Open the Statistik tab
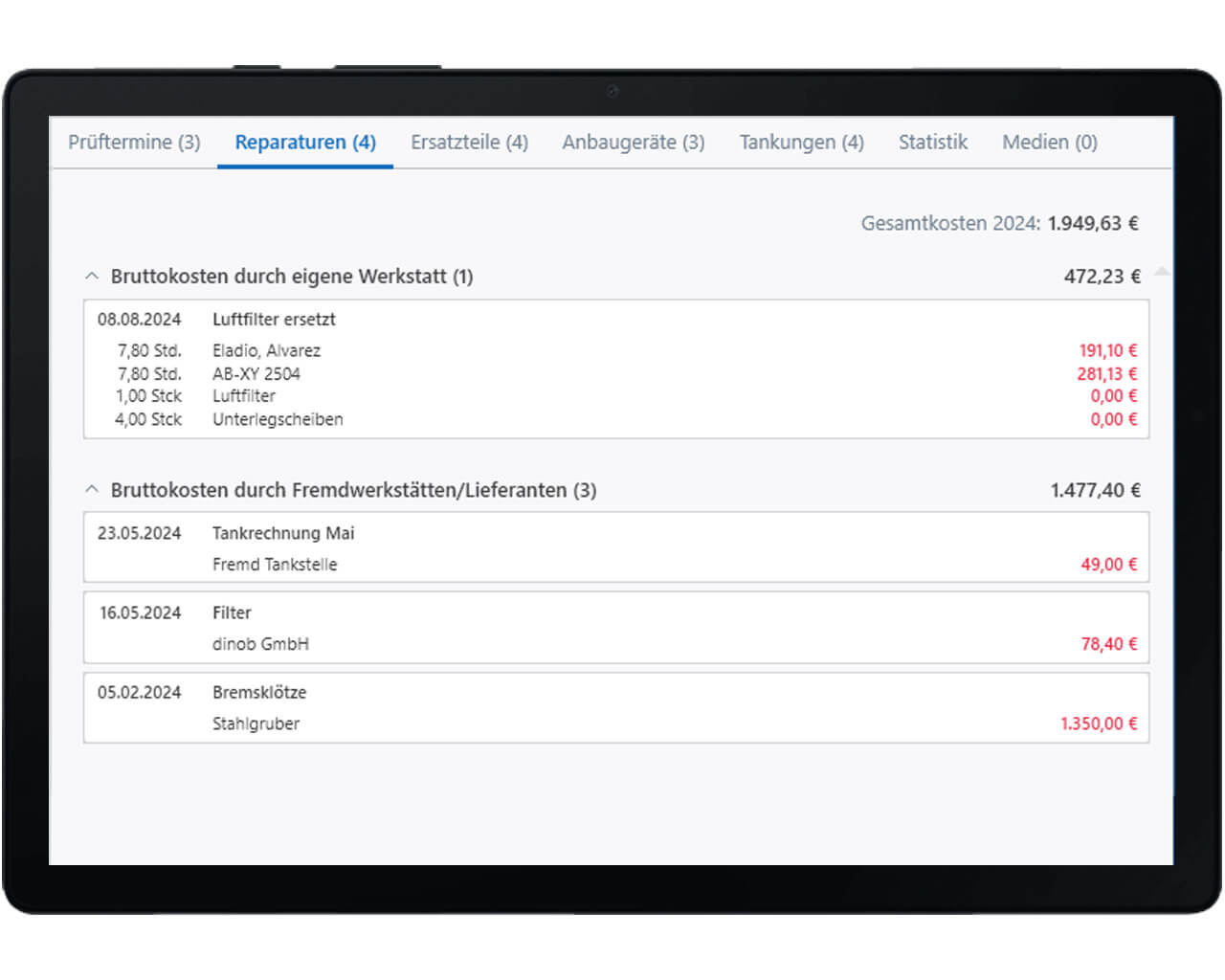Image resolution: width=1225 pixels, height=980 pixels. tap(932, 143)
